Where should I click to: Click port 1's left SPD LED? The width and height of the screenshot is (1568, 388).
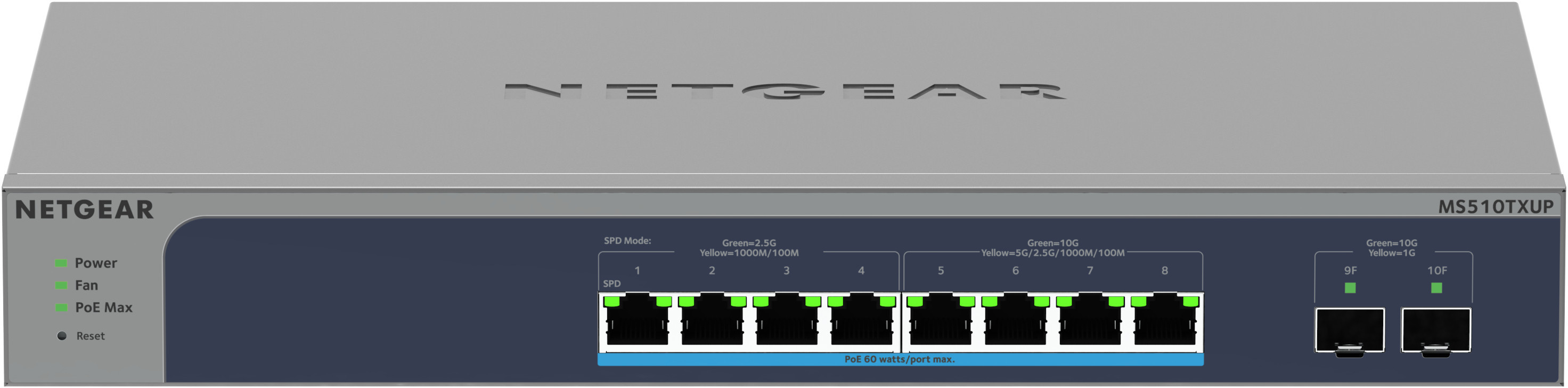point(611,301)
